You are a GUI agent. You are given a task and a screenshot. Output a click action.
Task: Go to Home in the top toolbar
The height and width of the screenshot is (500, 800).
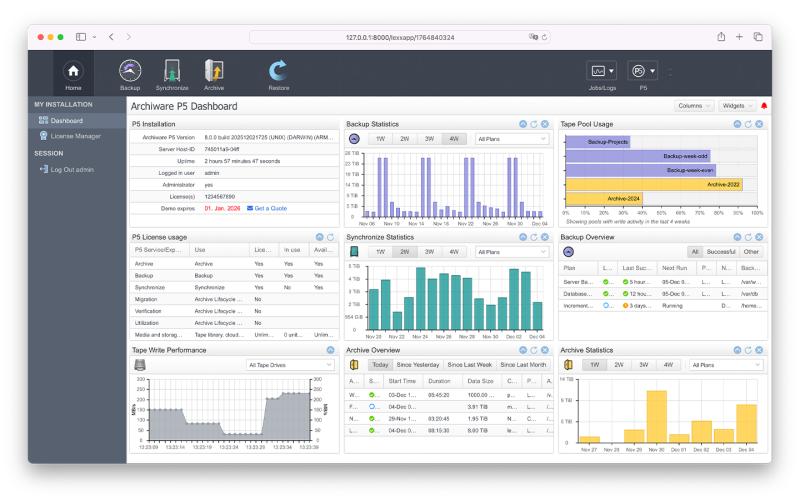pyautogui.click(x=73, y=74)
